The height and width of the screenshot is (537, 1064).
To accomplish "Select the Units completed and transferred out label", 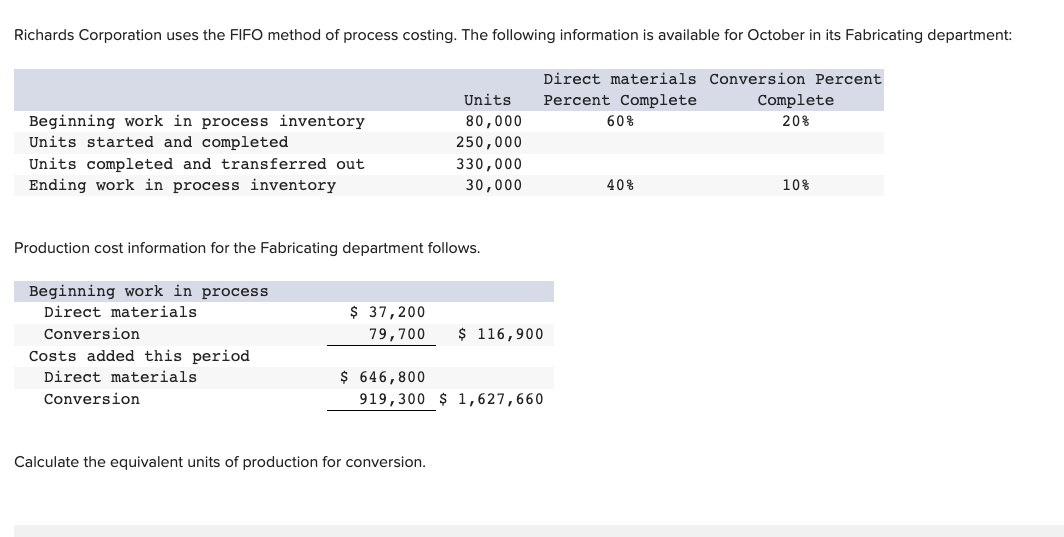I will pos(196,164).
